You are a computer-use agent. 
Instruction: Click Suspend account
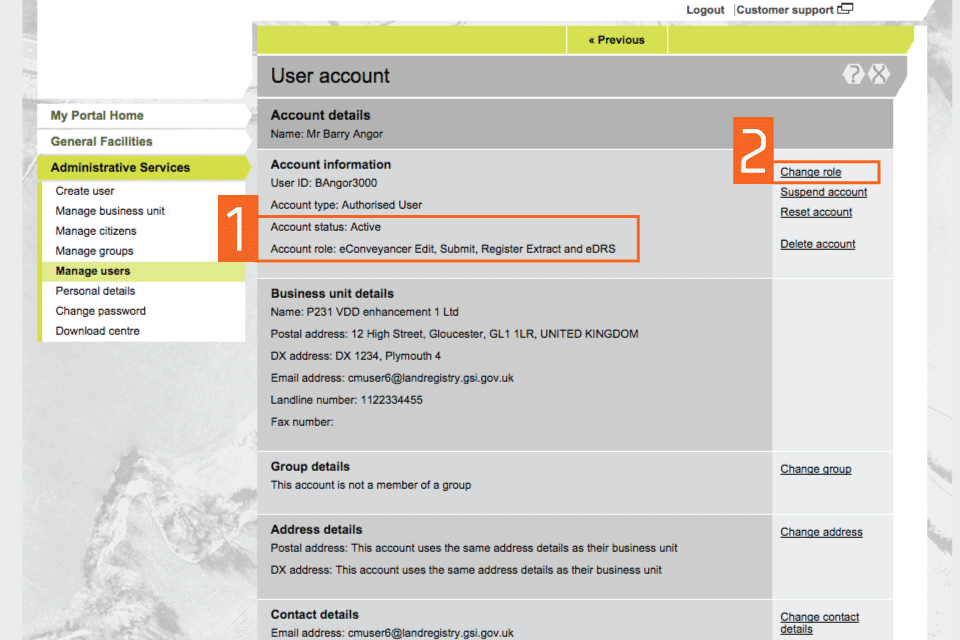pyautogui.click(x=823, y=192)
